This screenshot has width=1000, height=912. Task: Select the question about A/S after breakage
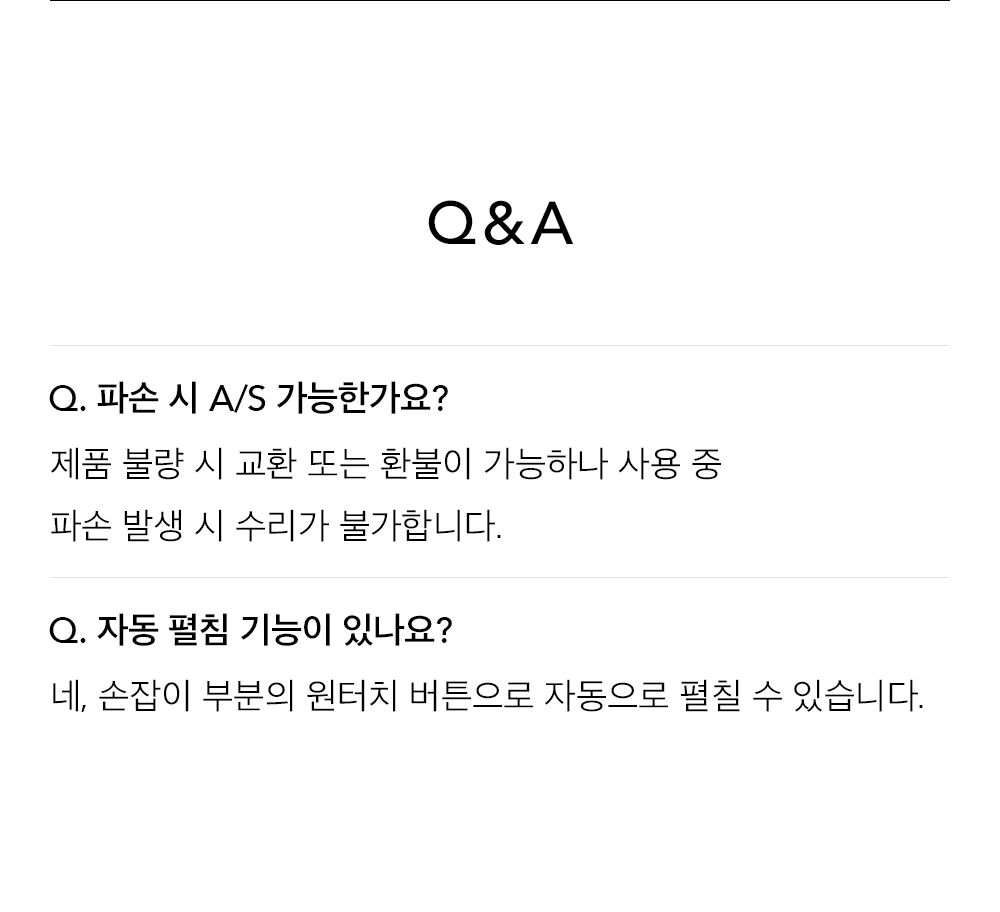[x=249, y=398]
